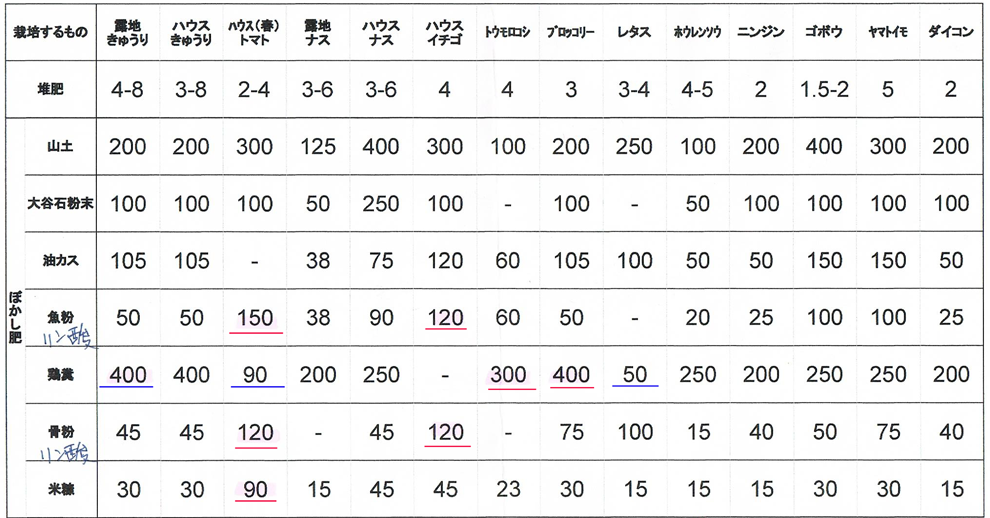Click the handwritten リン酸 note under 魚粉
This screenshot has height=518, width=990.
tap(69, 338)
